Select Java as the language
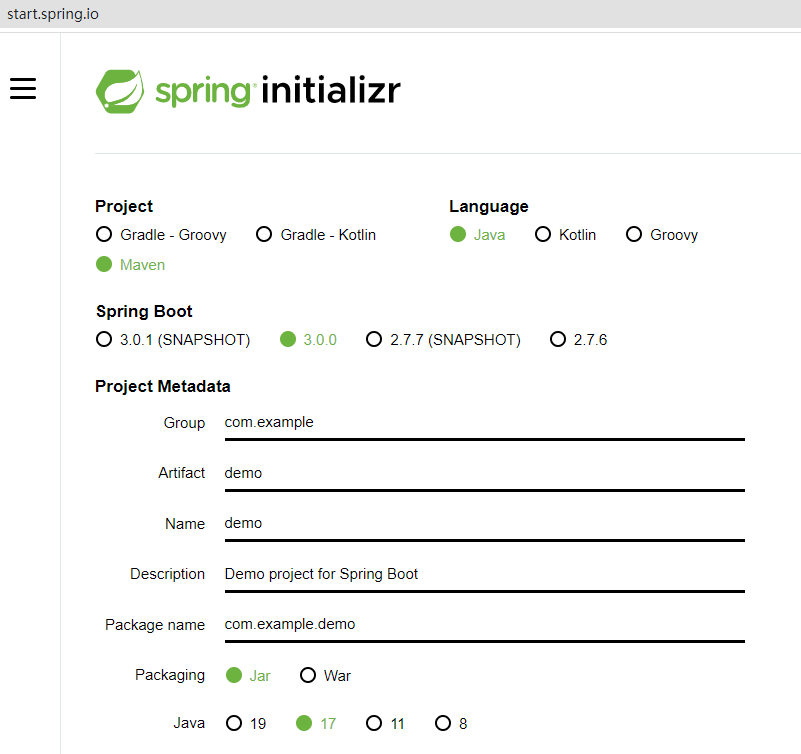The image size is (801, 754). pos(458,234)
